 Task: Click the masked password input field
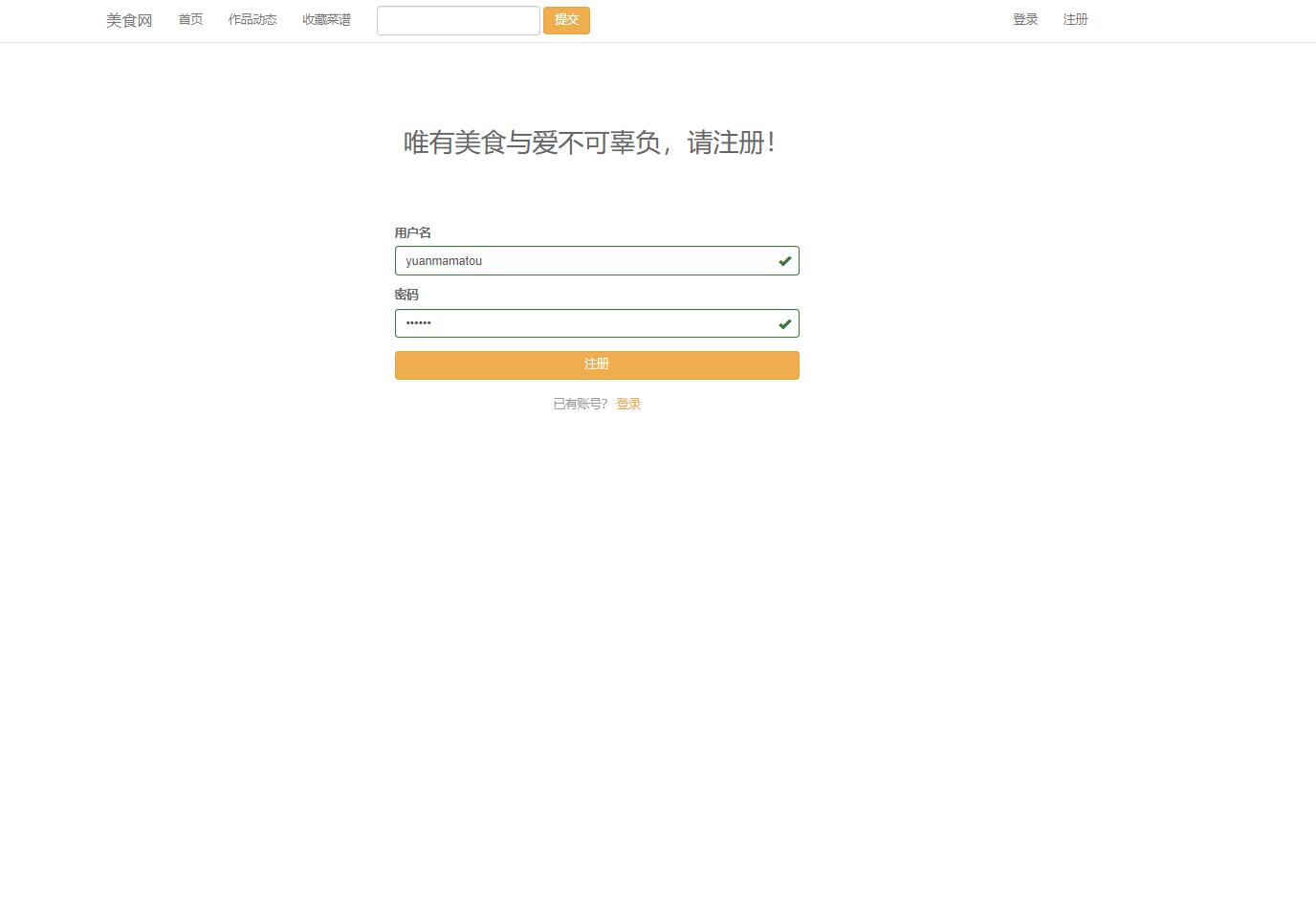pyautogui.click(x=574, y=323)
